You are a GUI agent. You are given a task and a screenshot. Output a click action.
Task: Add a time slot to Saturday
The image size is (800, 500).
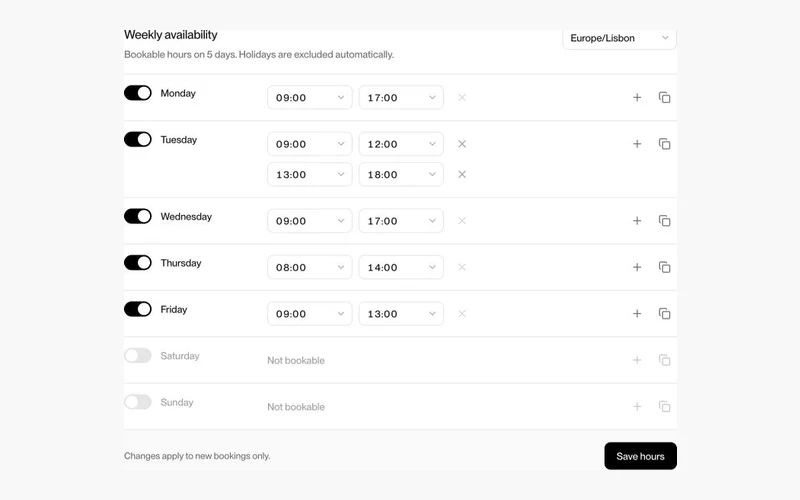(x=637, y=360)
